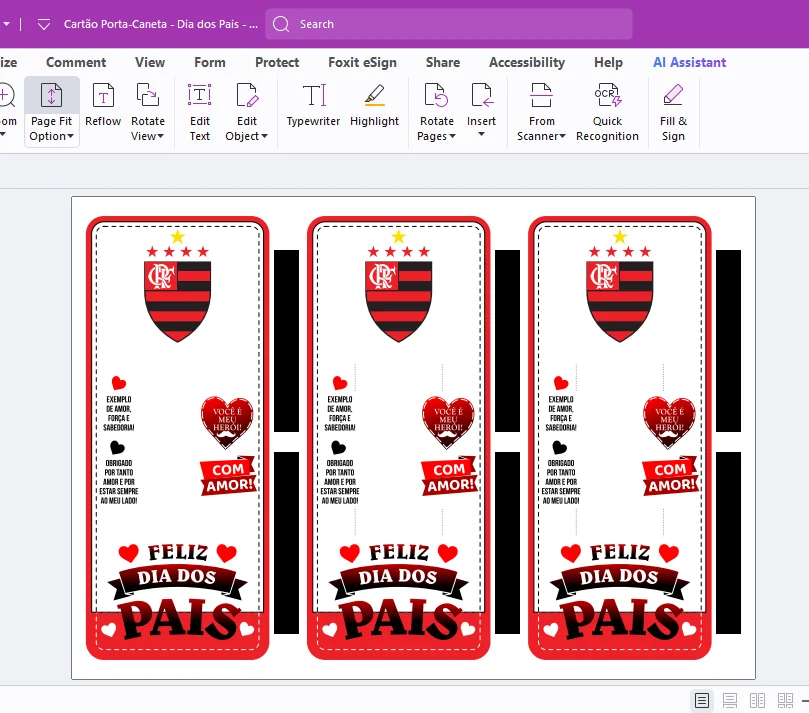
Task: Switch to continuous page view mode
Action: click(730, 701)
